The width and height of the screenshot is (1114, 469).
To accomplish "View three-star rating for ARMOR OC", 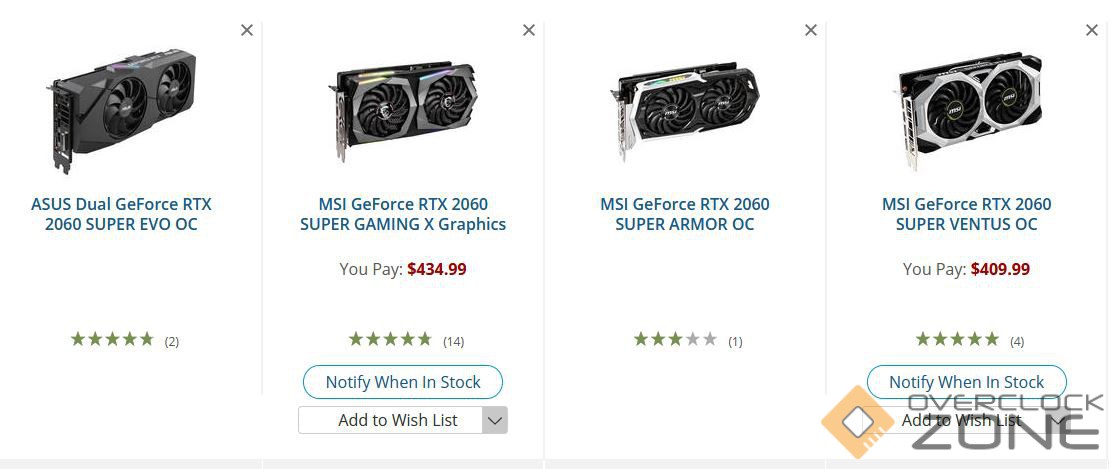I will [675, 340].
